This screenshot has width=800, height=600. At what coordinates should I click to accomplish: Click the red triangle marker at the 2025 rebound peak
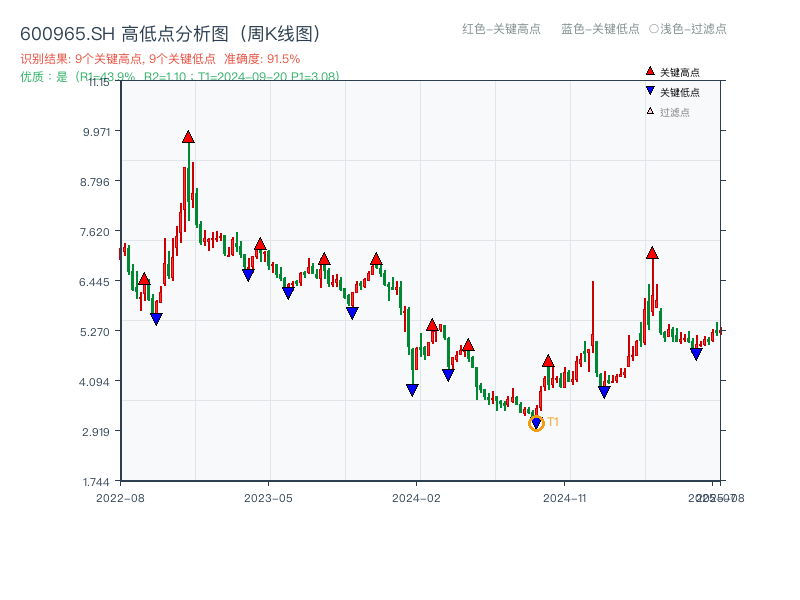(x=653, y=254)
